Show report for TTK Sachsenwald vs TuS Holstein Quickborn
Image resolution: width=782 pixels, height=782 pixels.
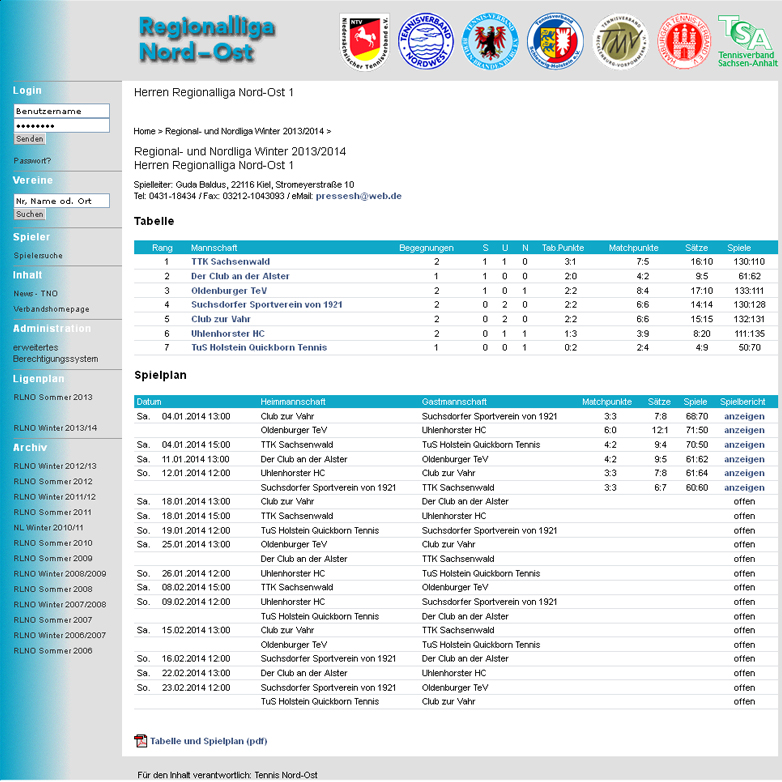744,445
